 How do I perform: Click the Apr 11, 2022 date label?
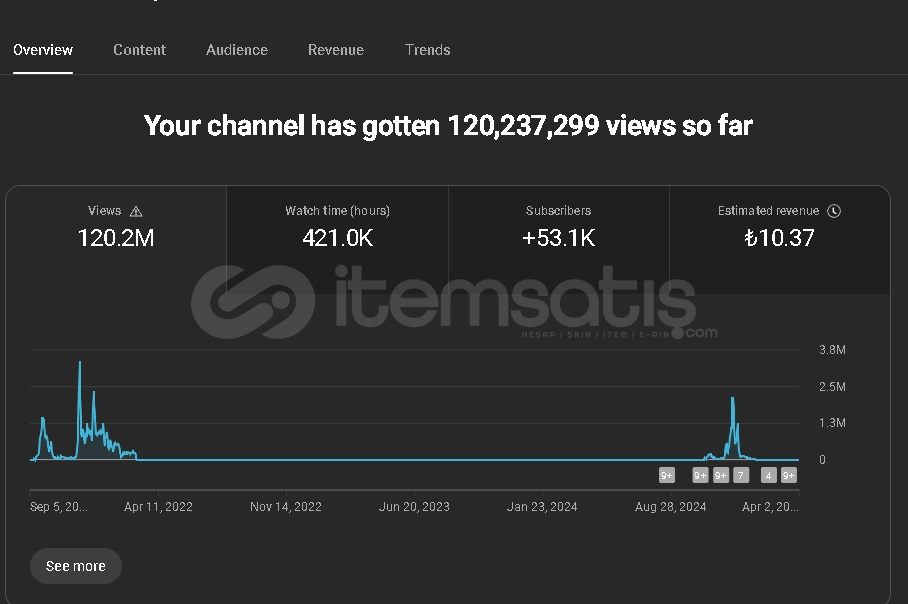158,507
